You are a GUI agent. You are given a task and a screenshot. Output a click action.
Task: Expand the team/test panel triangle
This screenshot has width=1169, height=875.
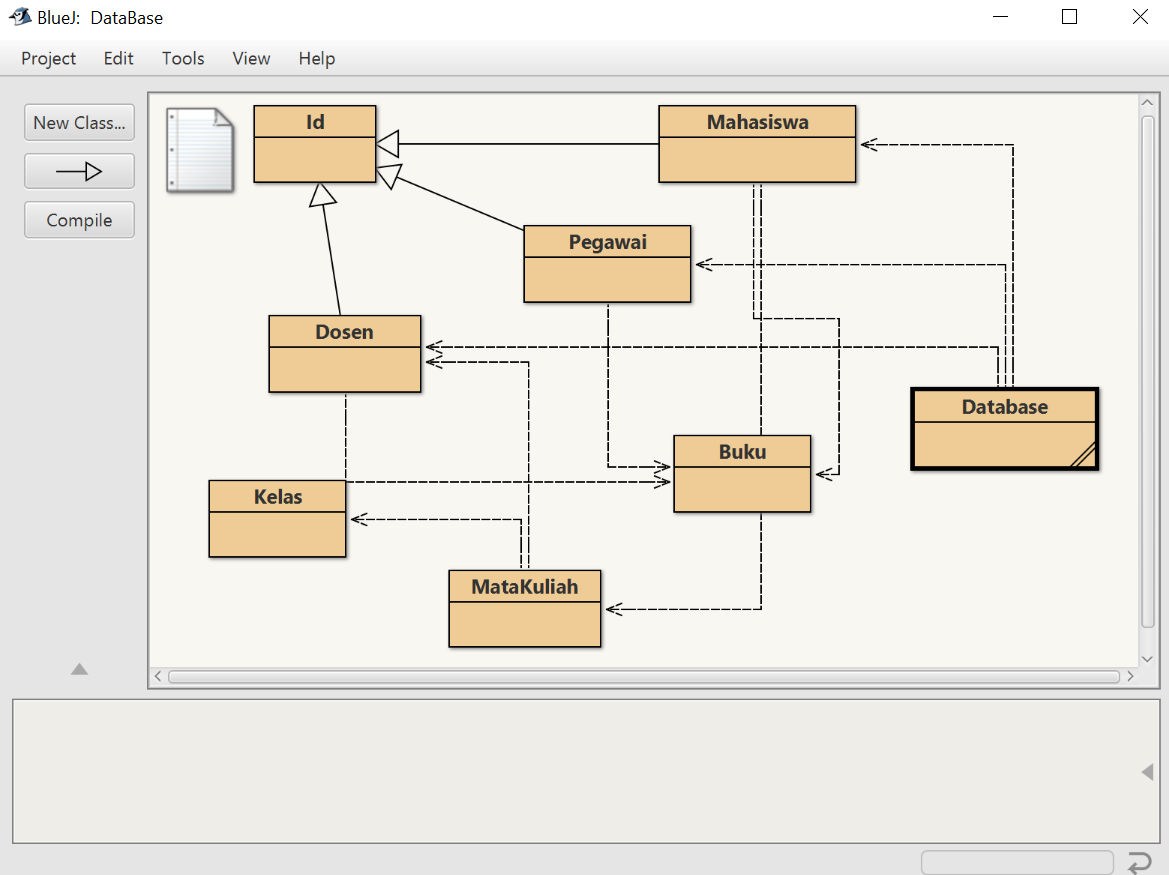point(79,669)
